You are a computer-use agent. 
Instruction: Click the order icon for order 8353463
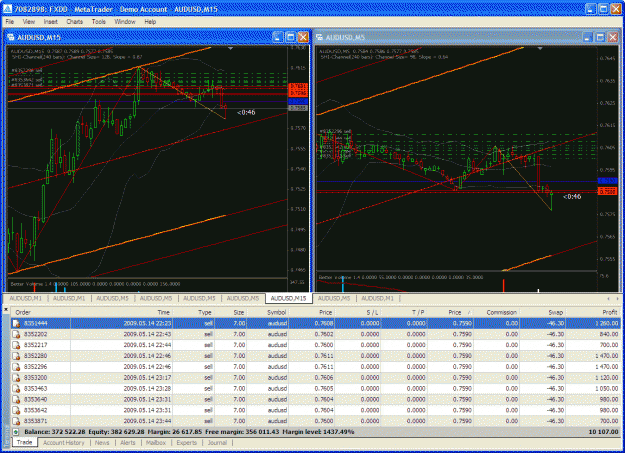16,388
